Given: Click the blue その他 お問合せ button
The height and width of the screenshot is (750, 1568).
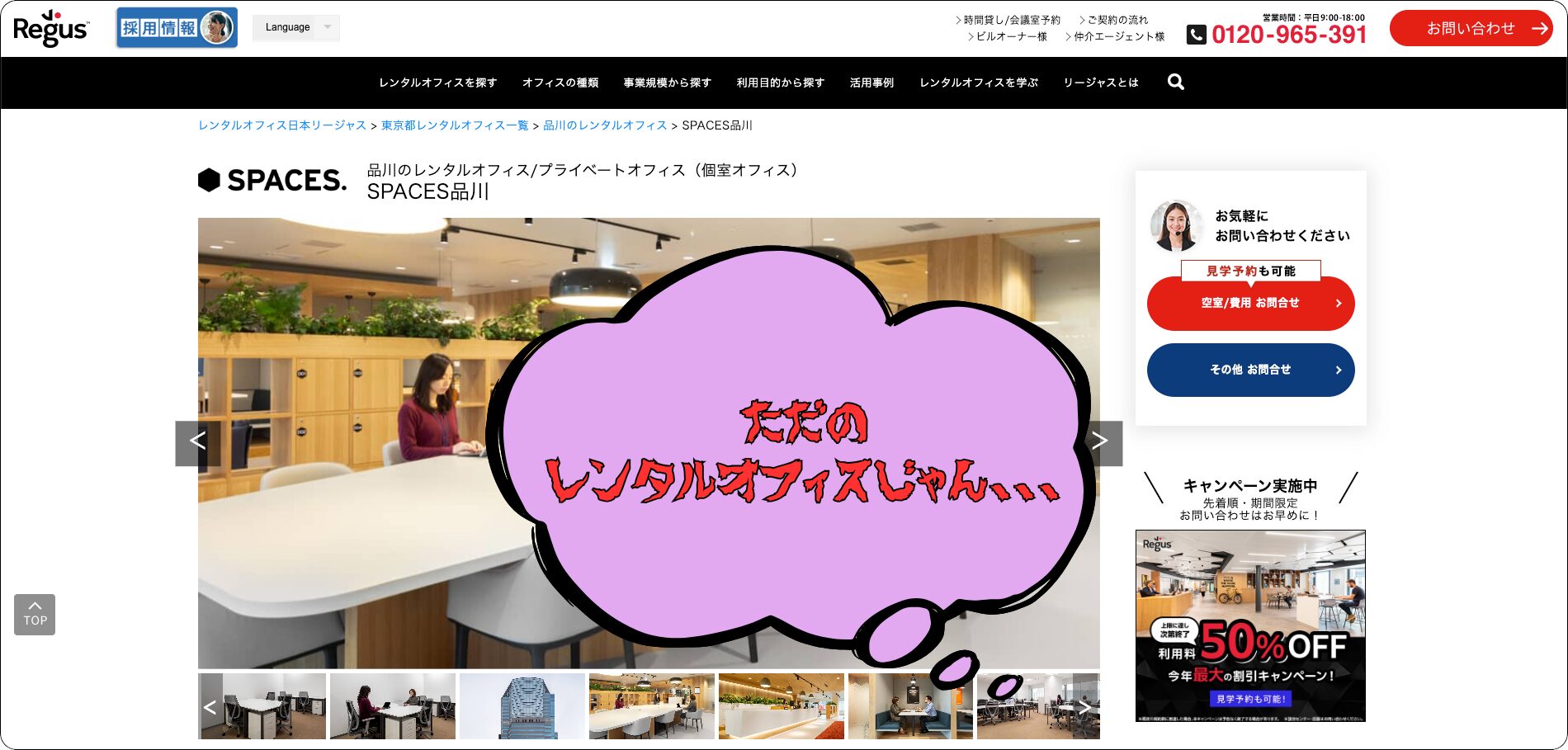Looking at the screenshot, I should [x=1249, y=370].
